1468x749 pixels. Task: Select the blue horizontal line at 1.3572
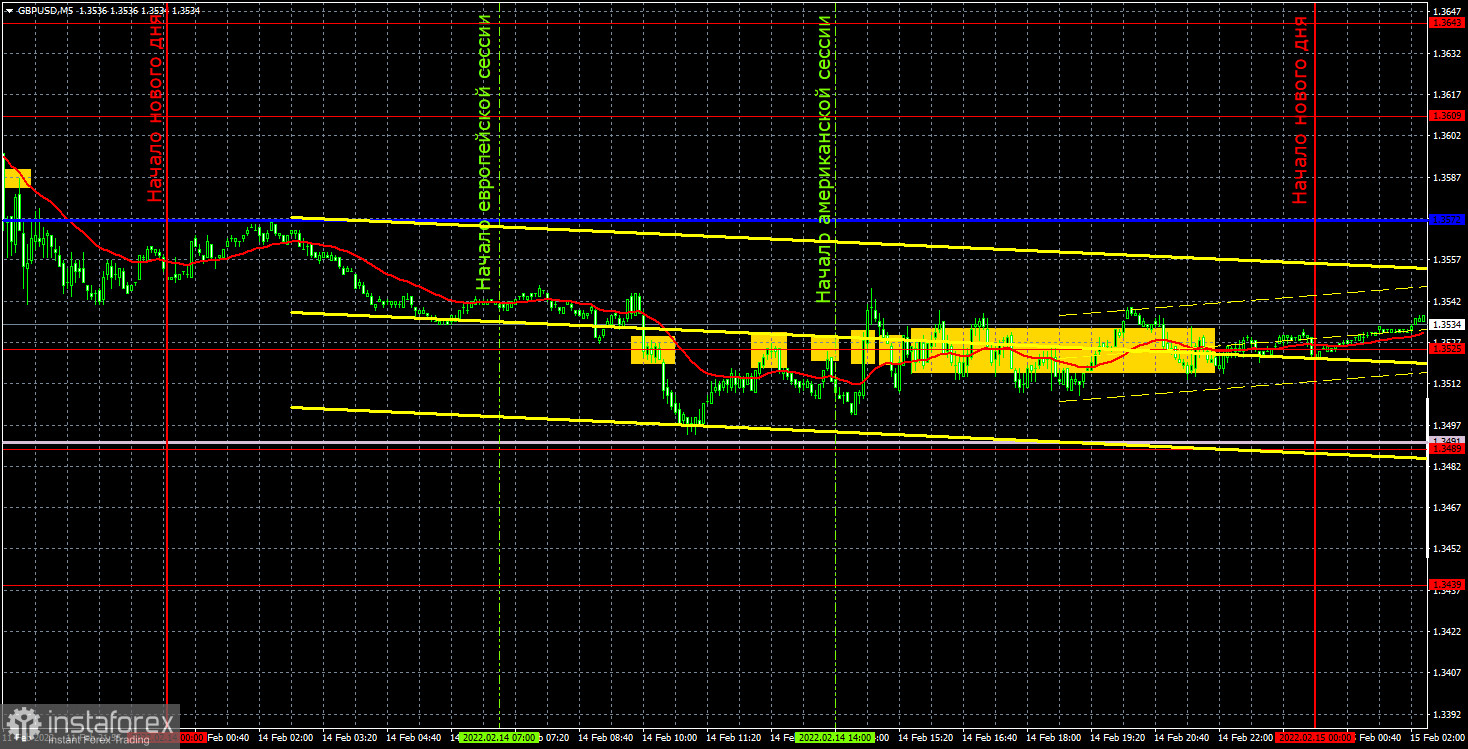pyautogui.click(x=714, y=218)
